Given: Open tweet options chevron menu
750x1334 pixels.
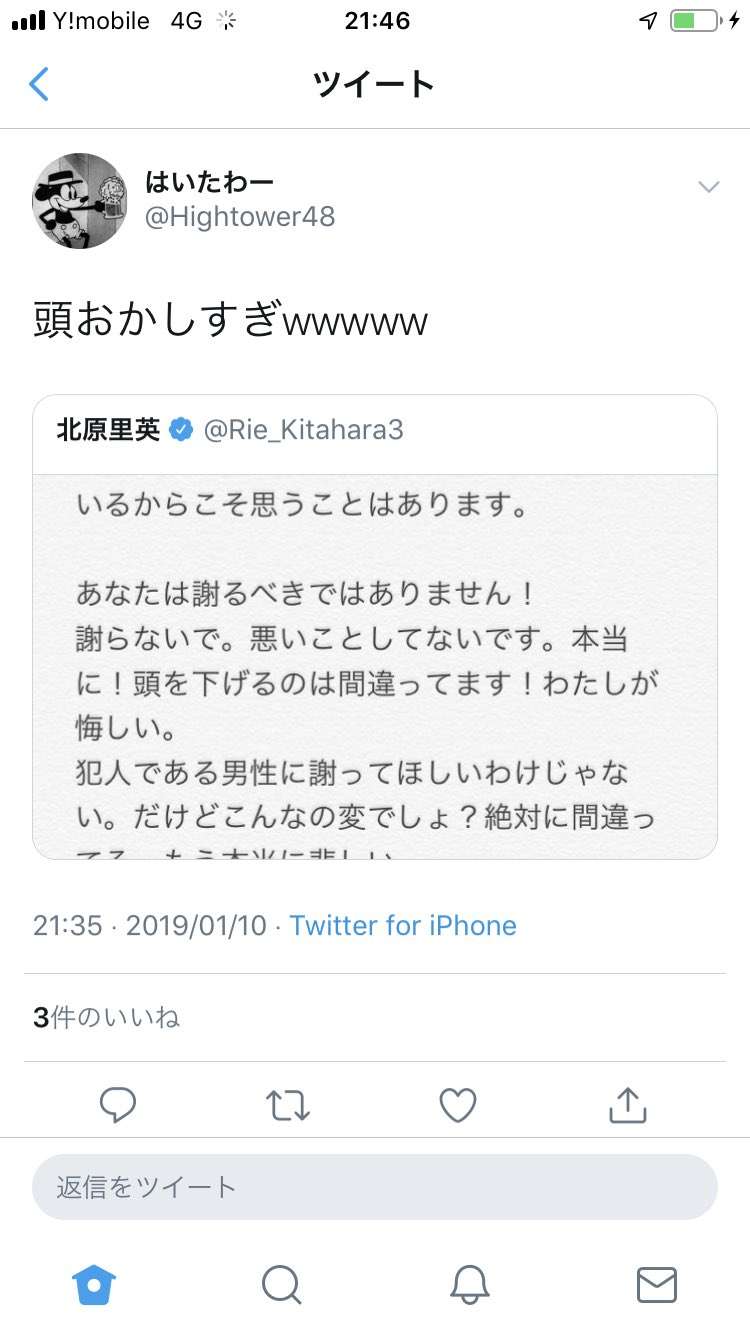Looking at the screenshot, I should [x=708, y=187].
